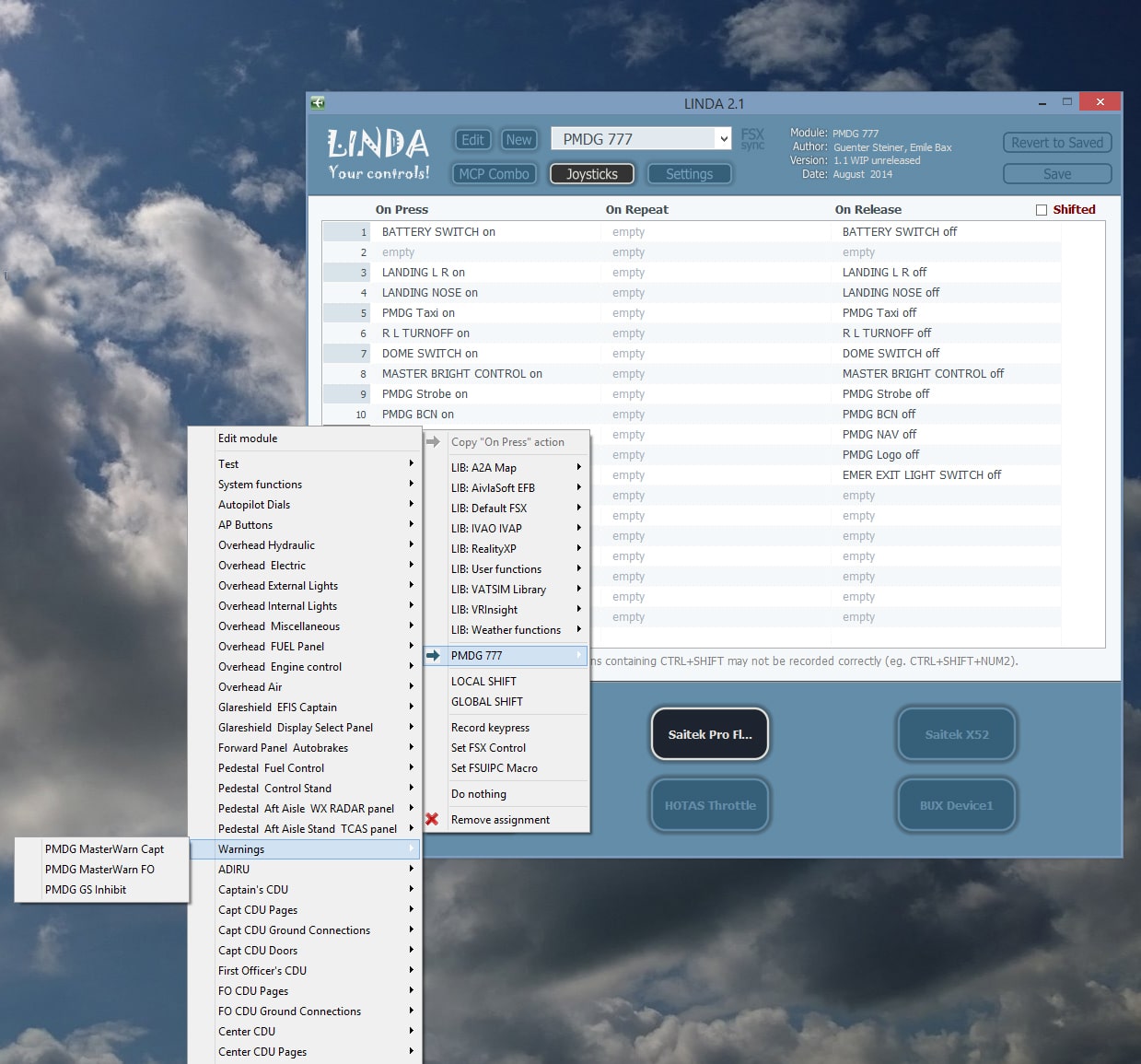Screen dimensions: 1141x1064
Task: Open the MCP Combo page
Action: [x=494, y=174]
